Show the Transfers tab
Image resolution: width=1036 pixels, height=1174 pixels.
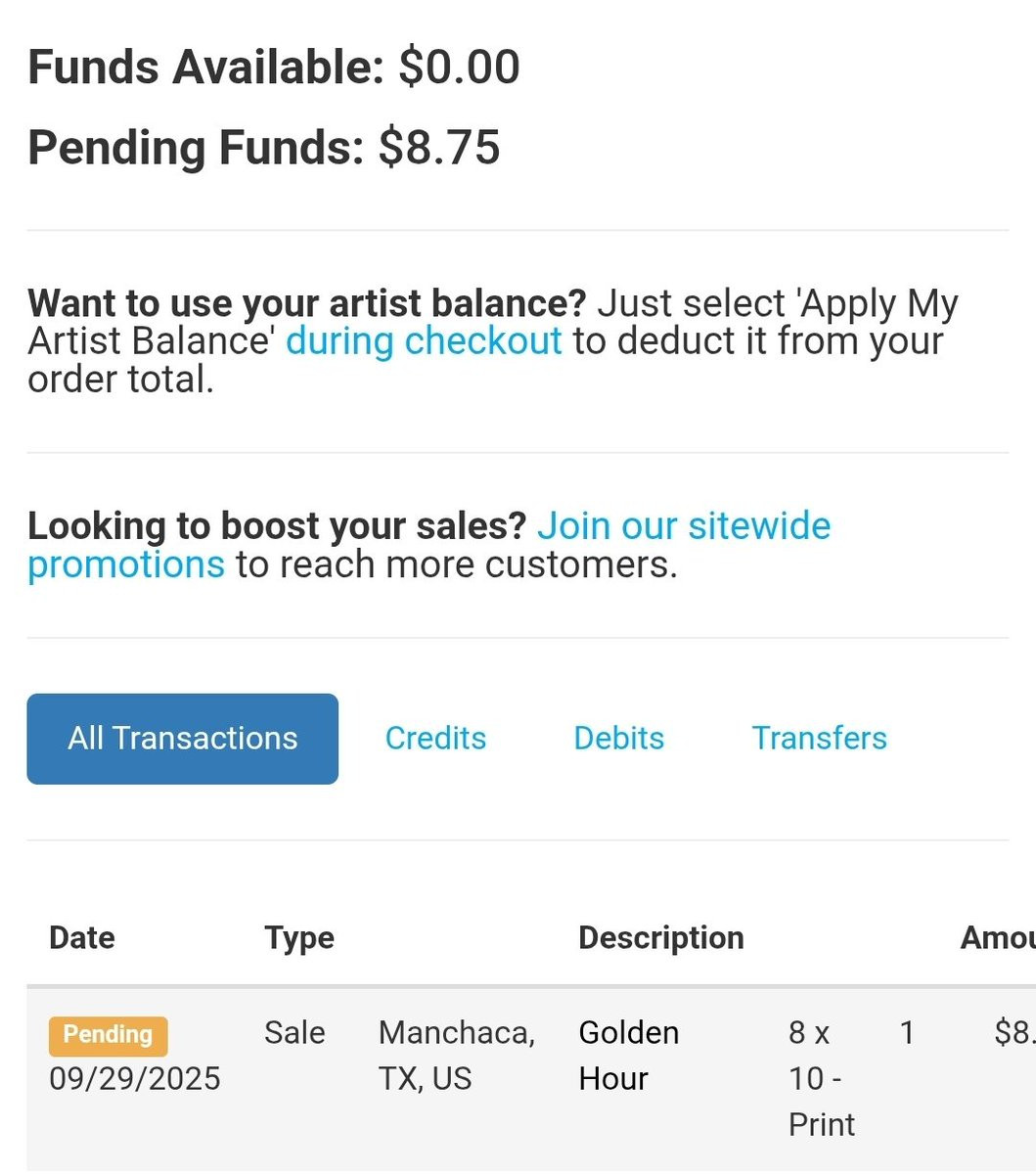click(819, 739)
